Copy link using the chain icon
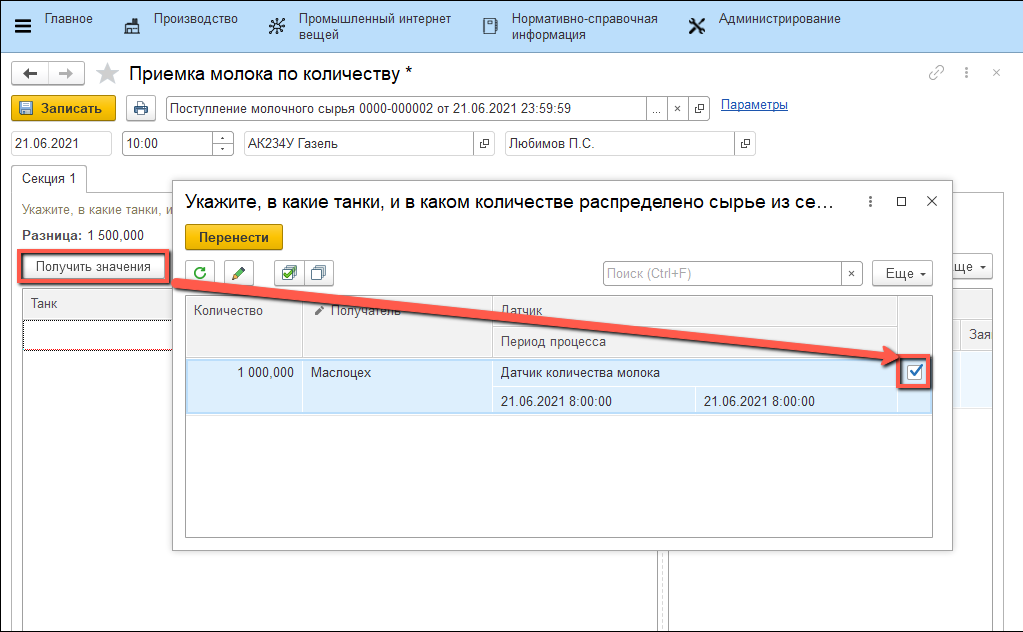The image size is (1023, 632). (936, 73)
